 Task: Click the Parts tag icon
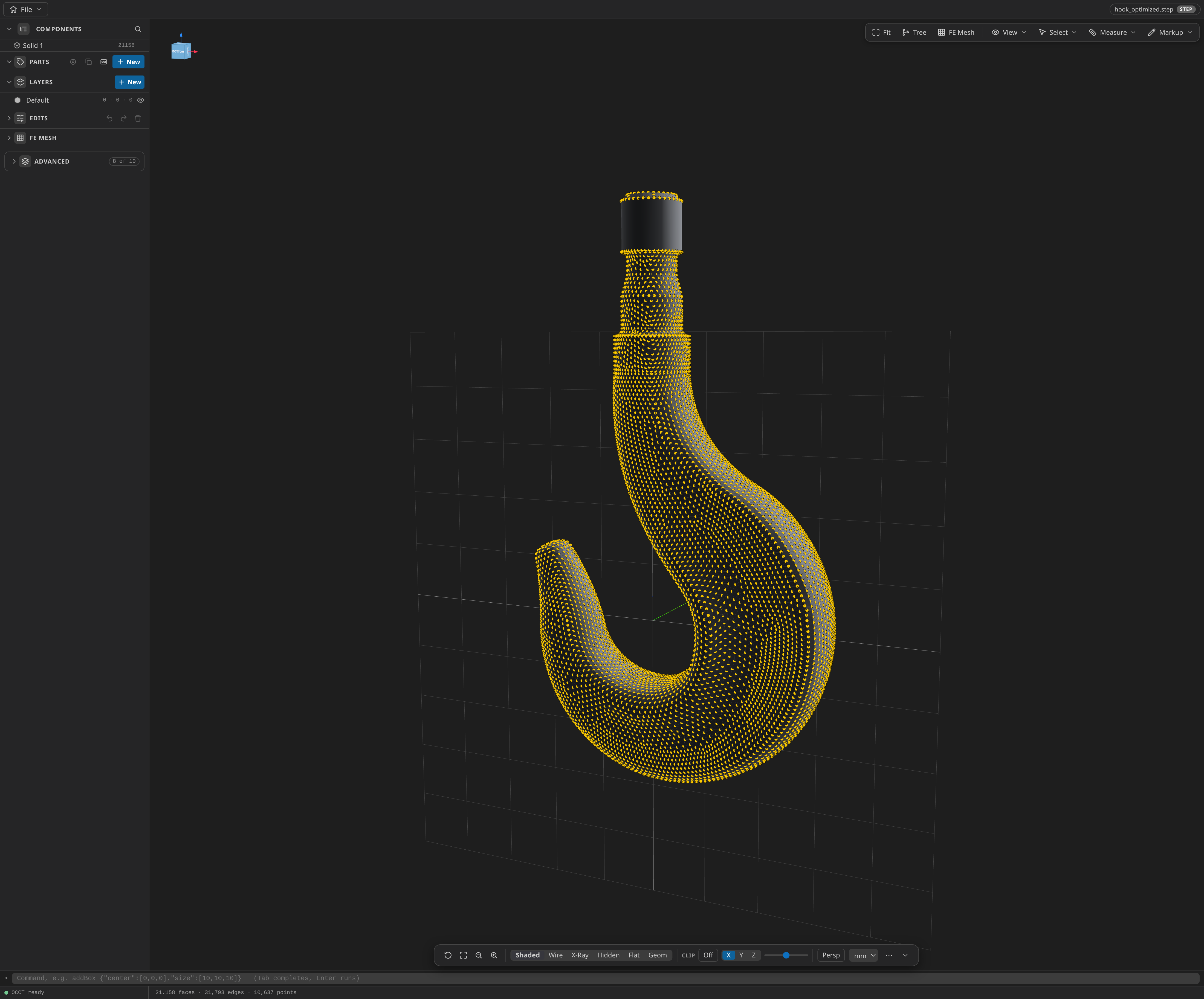click(21, 62)
